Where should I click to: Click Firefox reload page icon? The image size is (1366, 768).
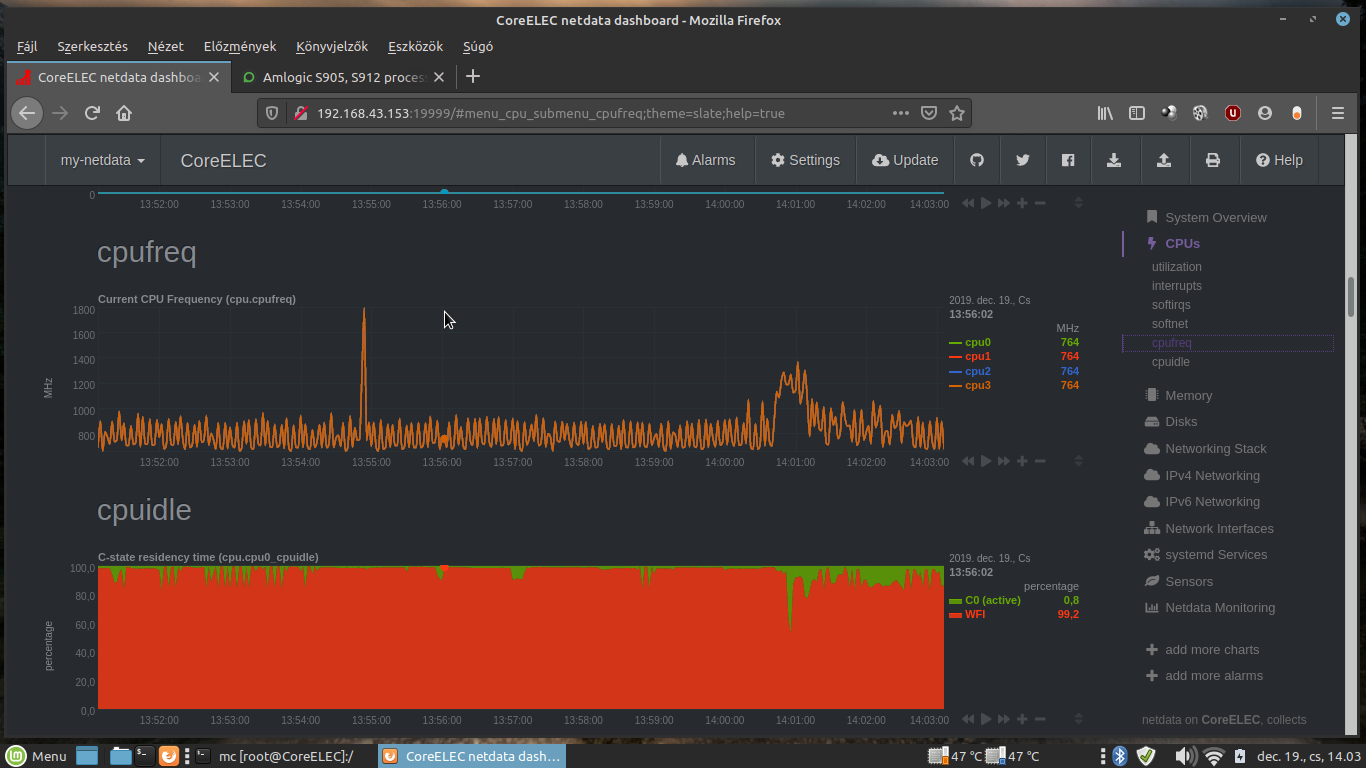[92, 113]
